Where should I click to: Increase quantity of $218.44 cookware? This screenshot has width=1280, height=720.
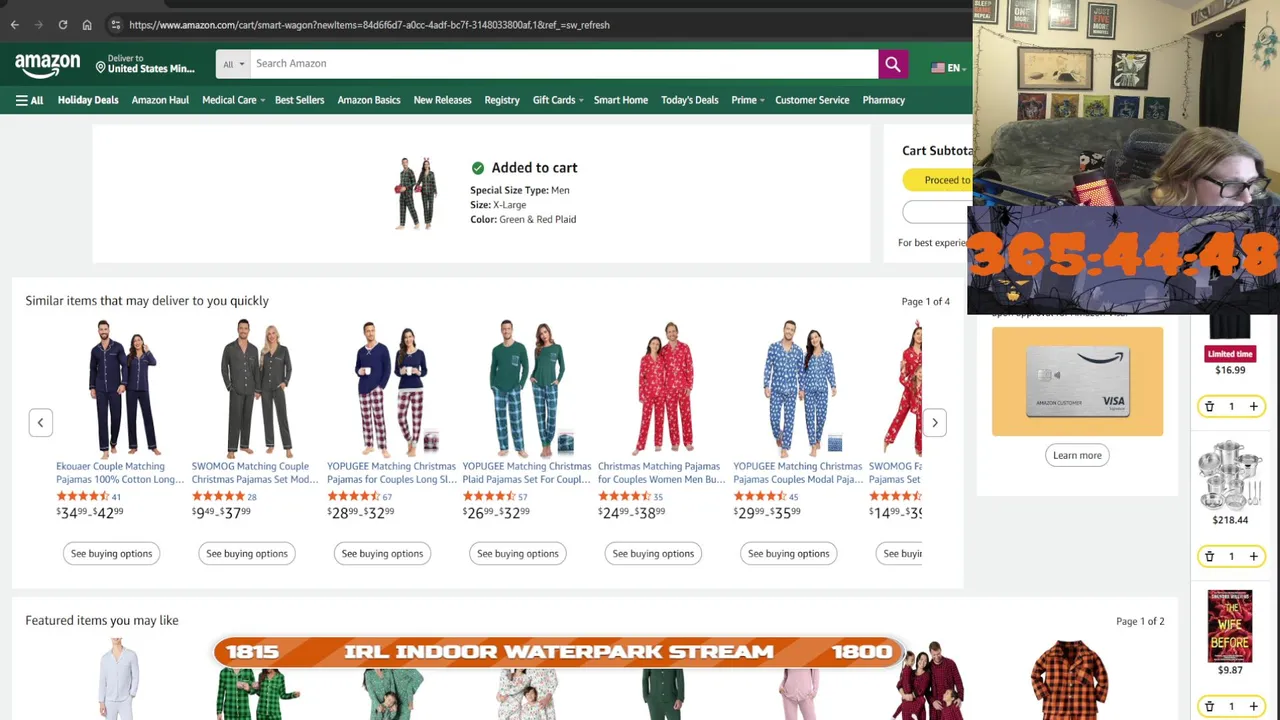coord(1253,556)
